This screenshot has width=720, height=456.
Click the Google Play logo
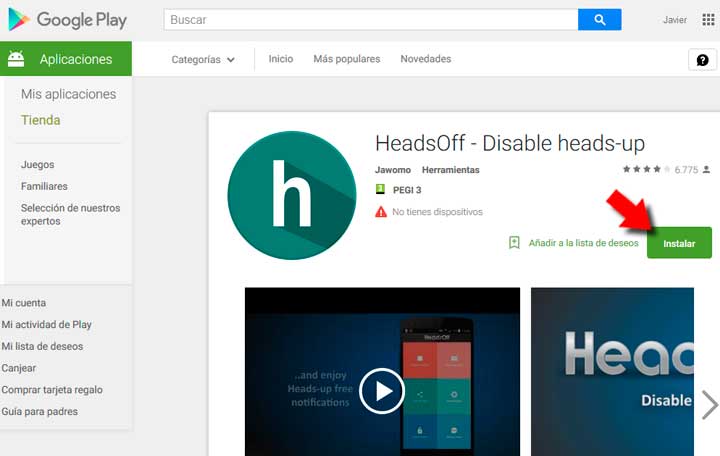click(68, 20)
